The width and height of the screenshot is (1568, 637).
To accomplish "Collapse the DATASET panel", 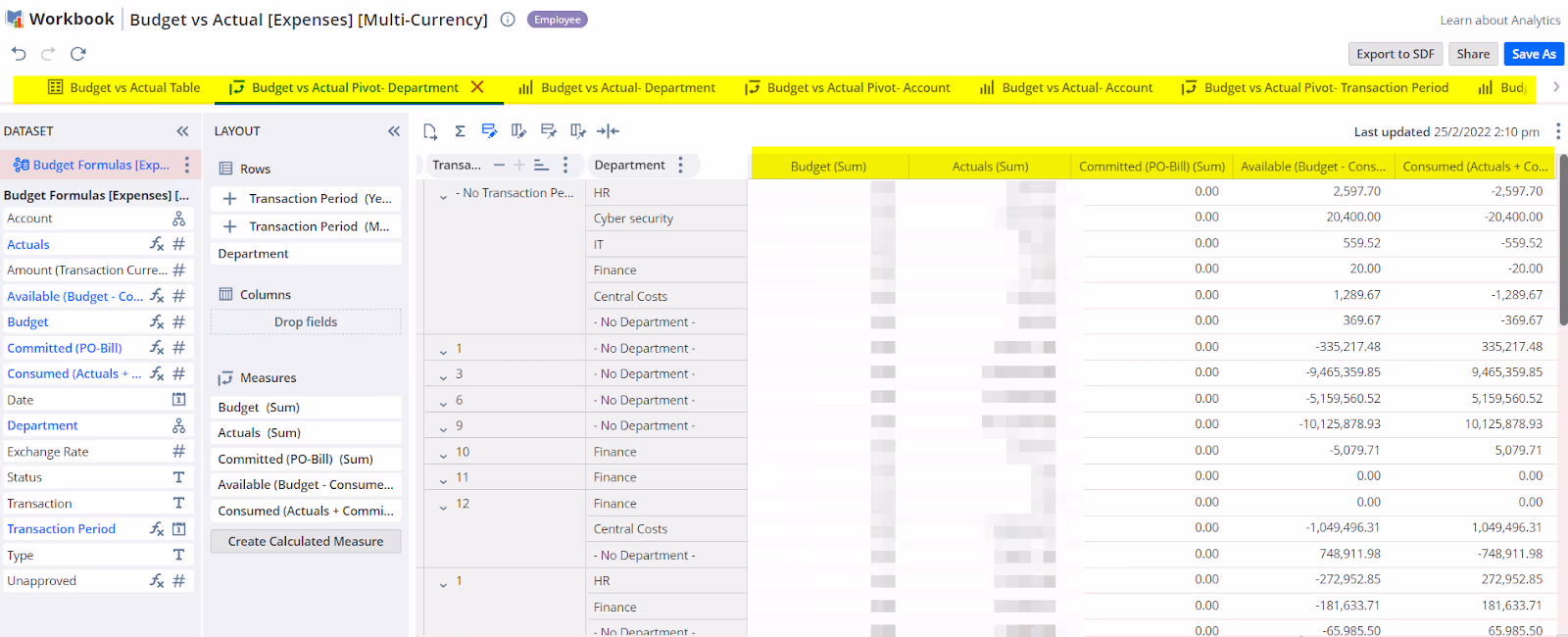I will [x=182, y=130].
